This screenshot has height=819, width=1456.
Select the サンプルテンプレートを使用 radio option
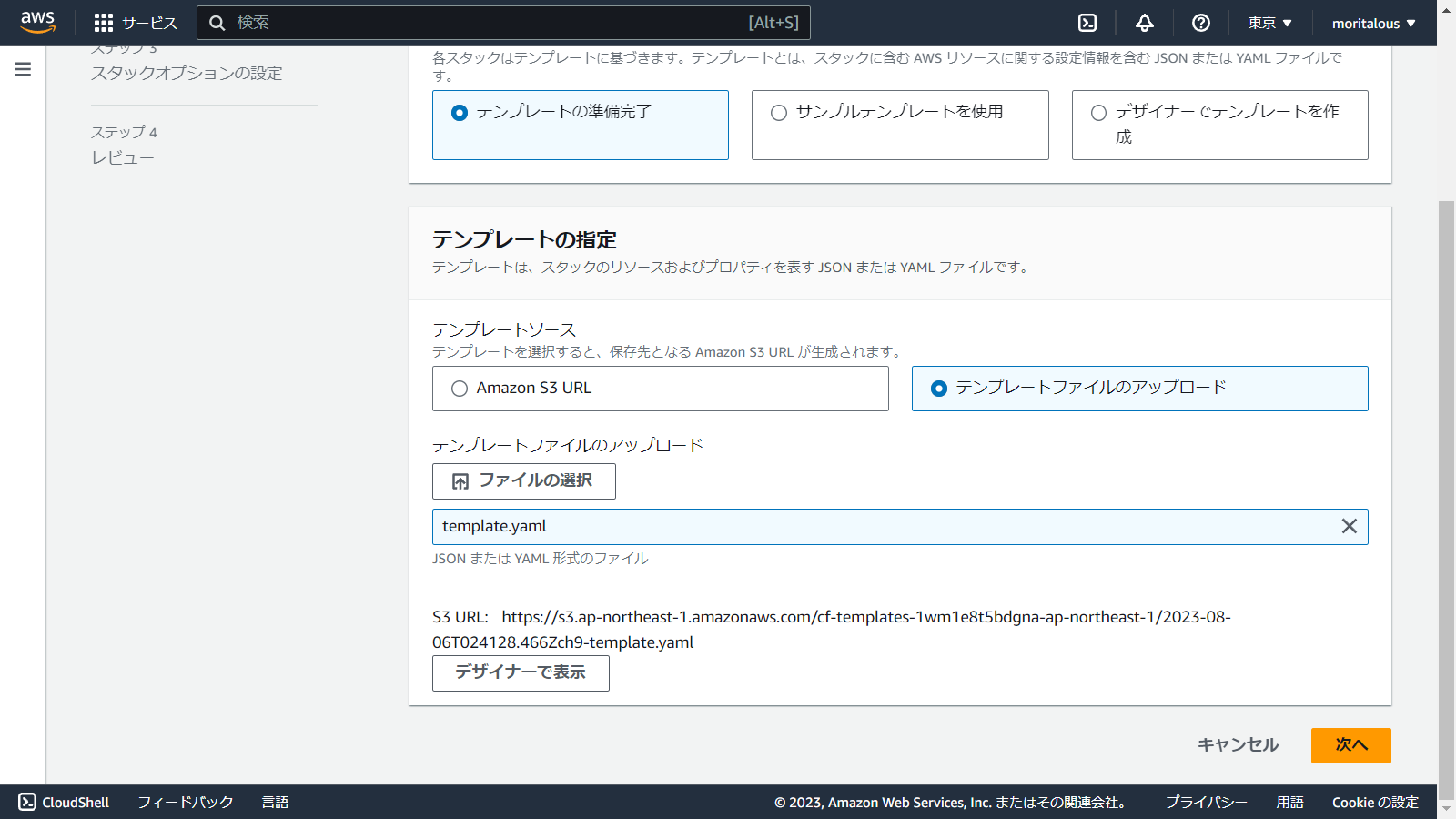click(778, 112)
